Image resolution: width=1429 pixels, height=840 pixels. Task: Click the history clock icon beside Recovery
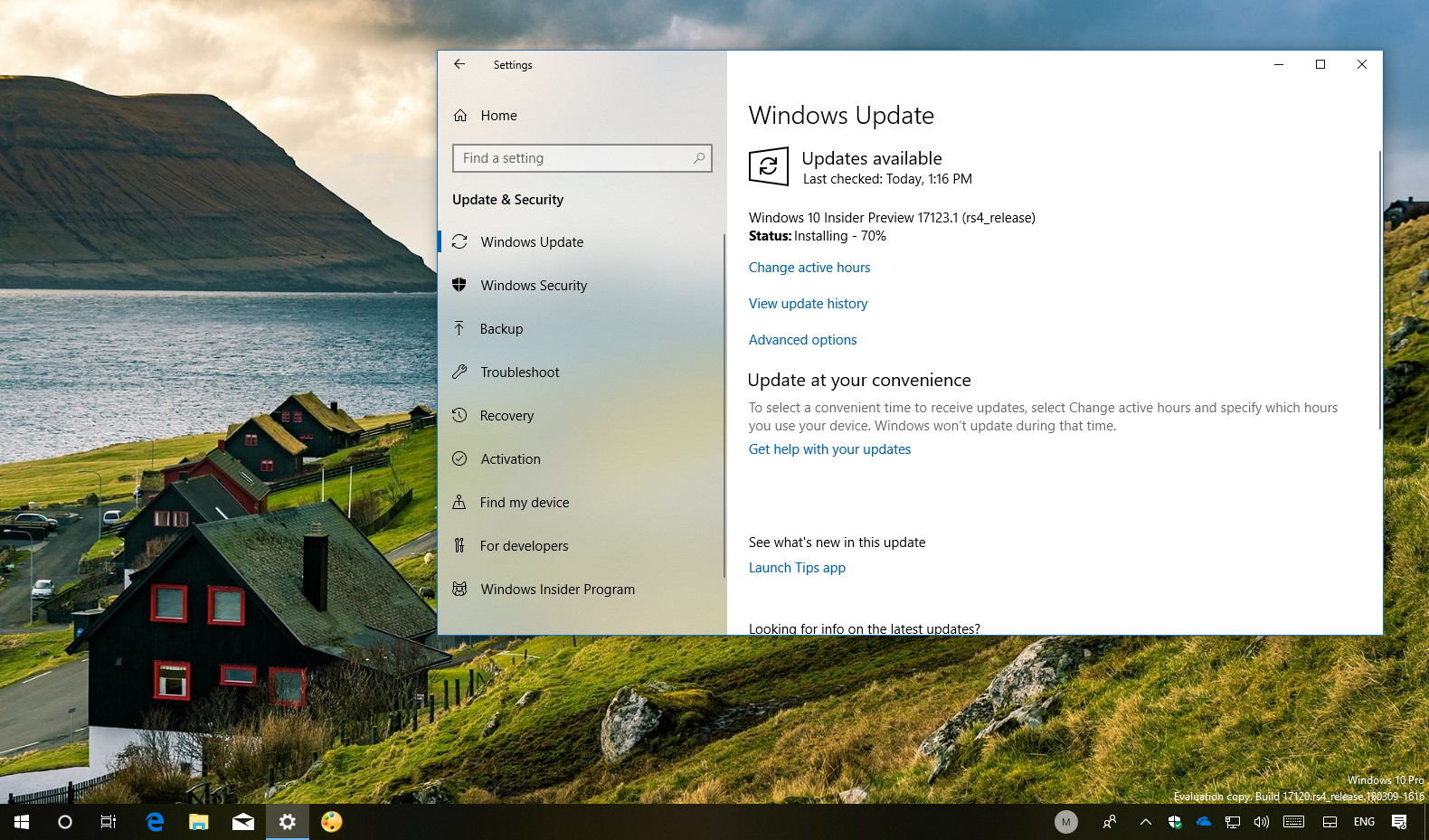459,415
